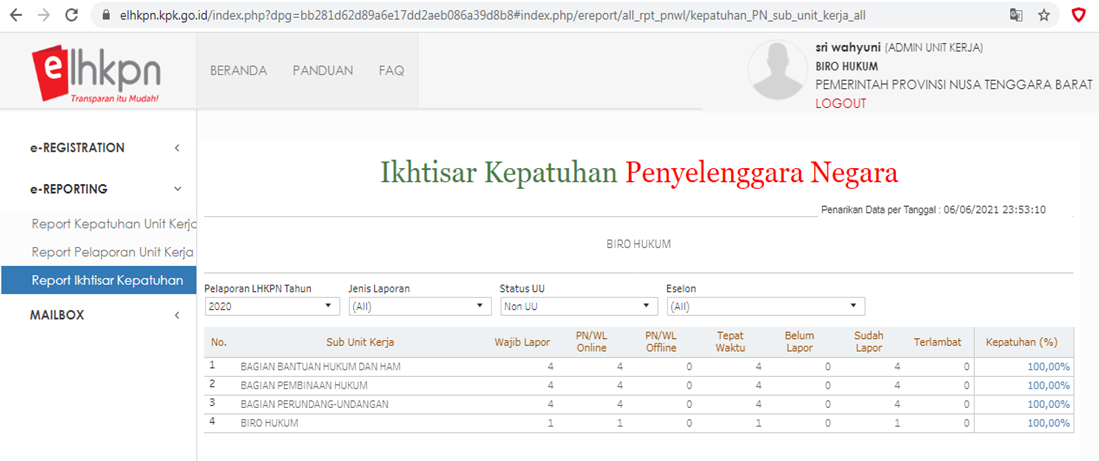Reload the page with refresh icon
The image size is (1099, 461).
[x=72, y=15]
